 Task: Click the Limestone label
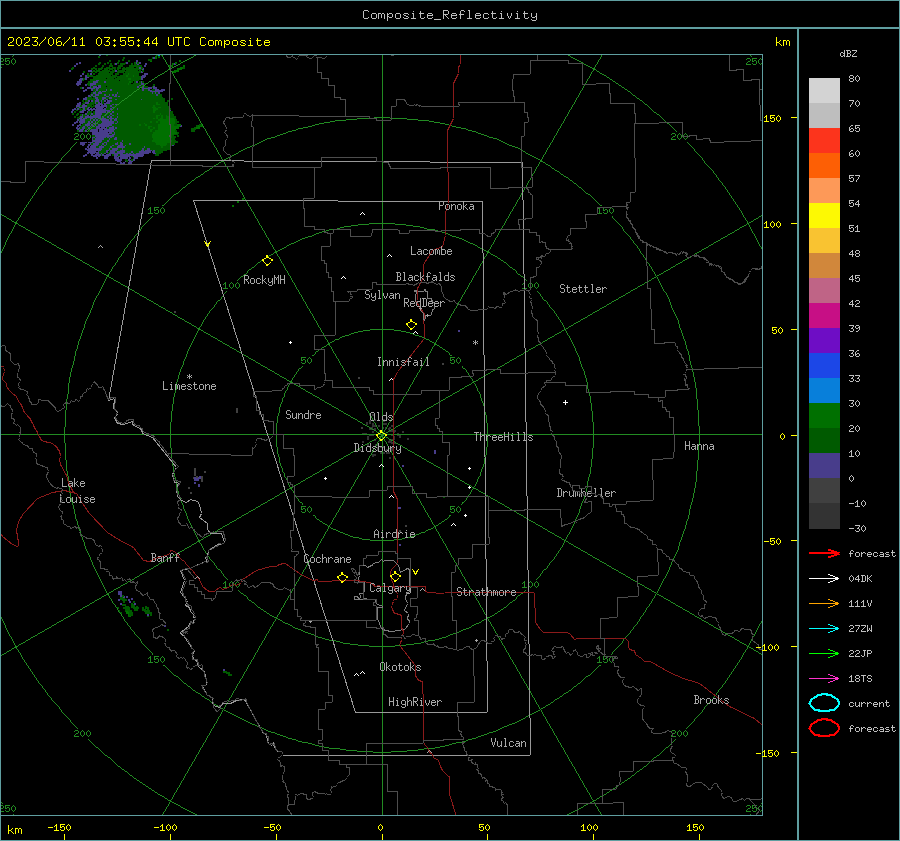(189, 386)
